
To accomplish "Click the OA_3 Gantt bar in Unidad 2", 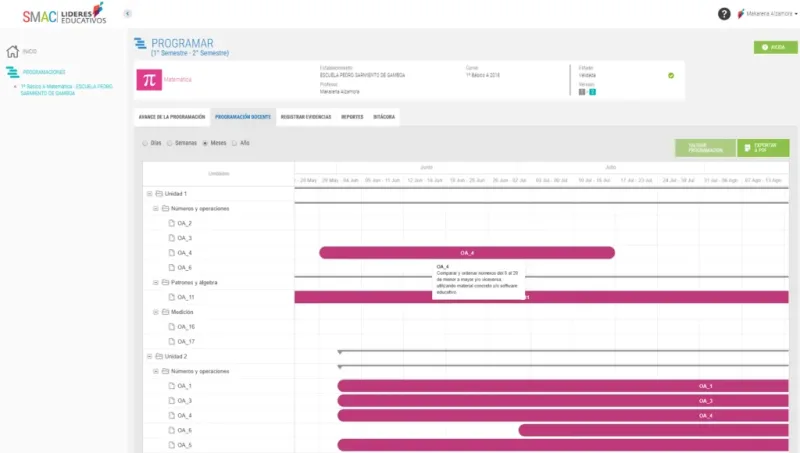I will (x=563, y=401).
